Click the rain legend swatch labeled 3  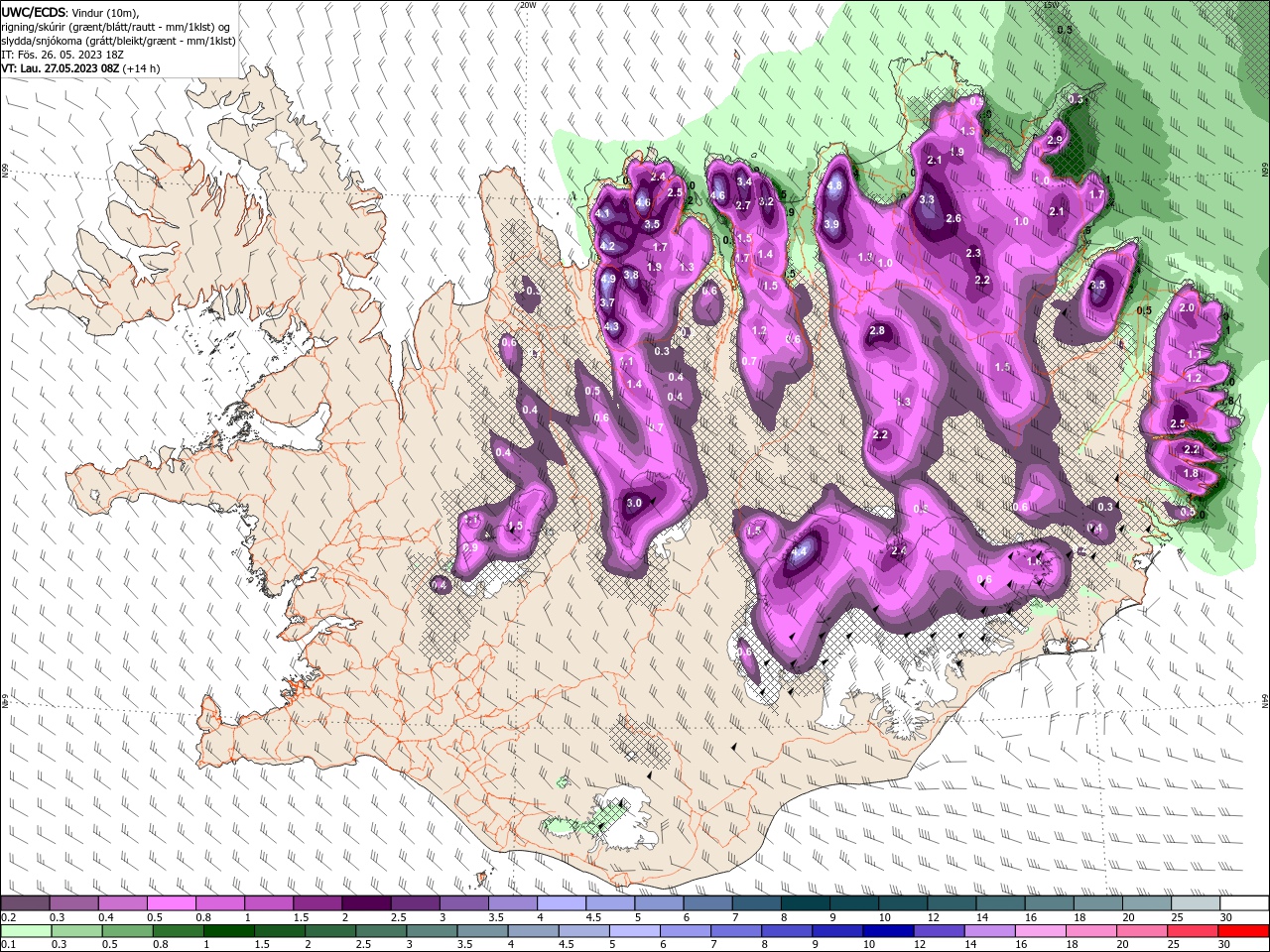pyautogui.click(x=432, y=931)
